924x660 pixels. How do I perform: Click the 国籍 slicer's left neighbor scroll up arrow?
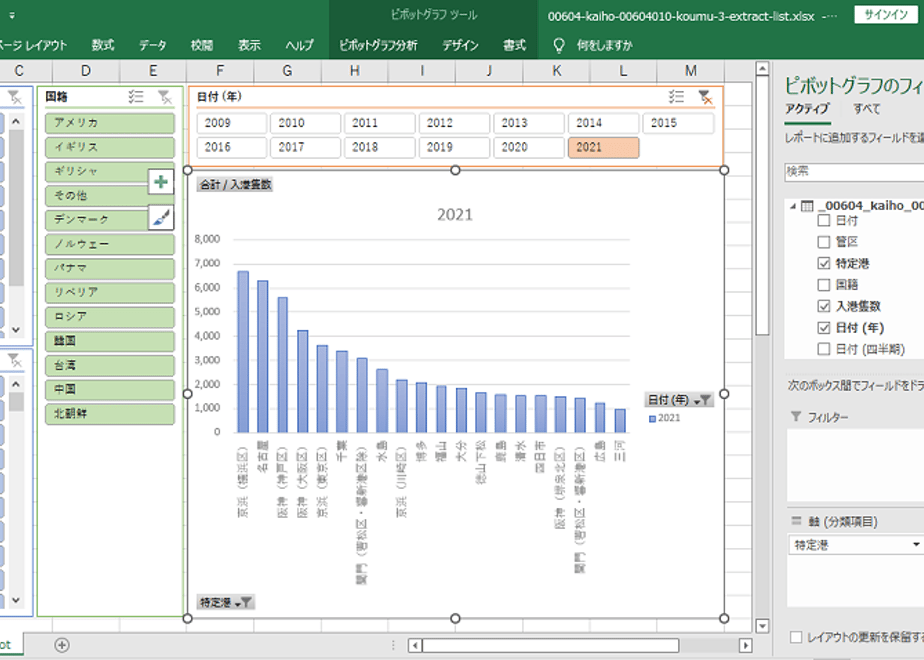pyautogui.click(x=16, y=122)
